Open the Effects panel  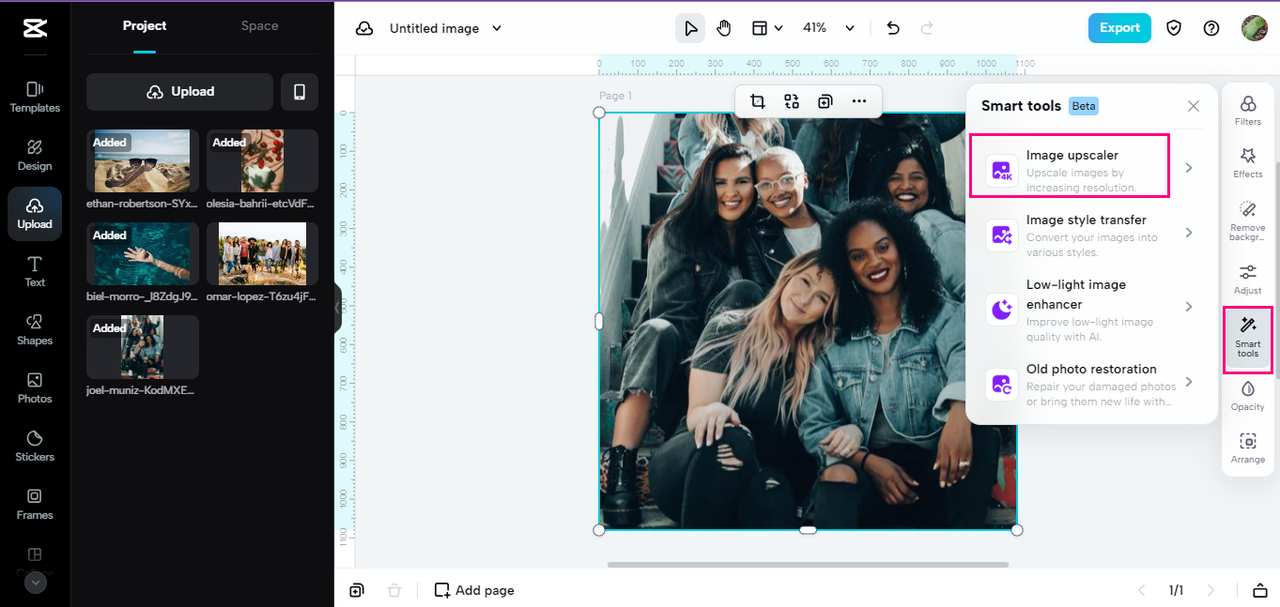click(1247, 163)
